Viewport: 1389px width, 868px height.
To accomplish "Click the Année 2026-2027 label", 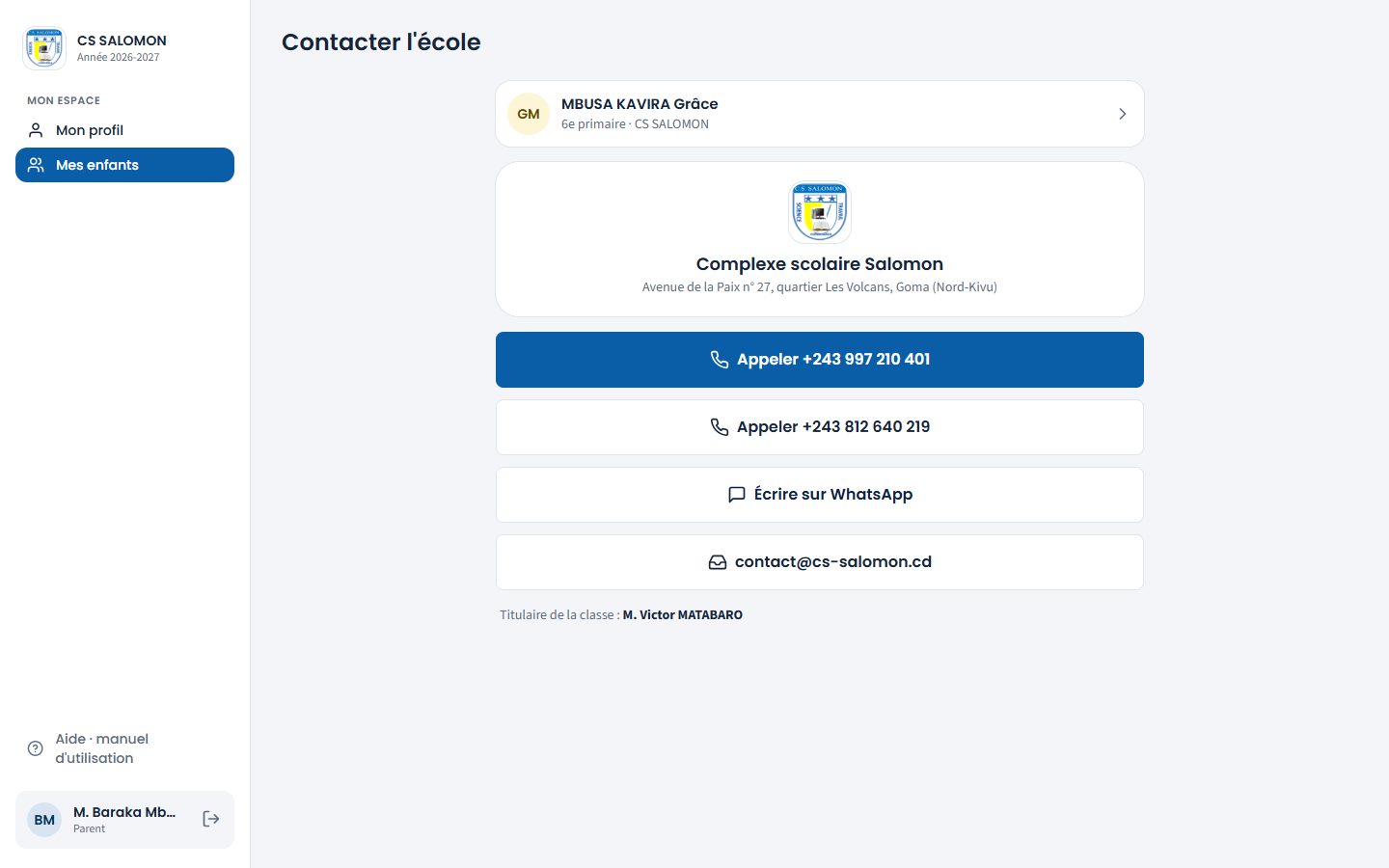I will 119,57.
